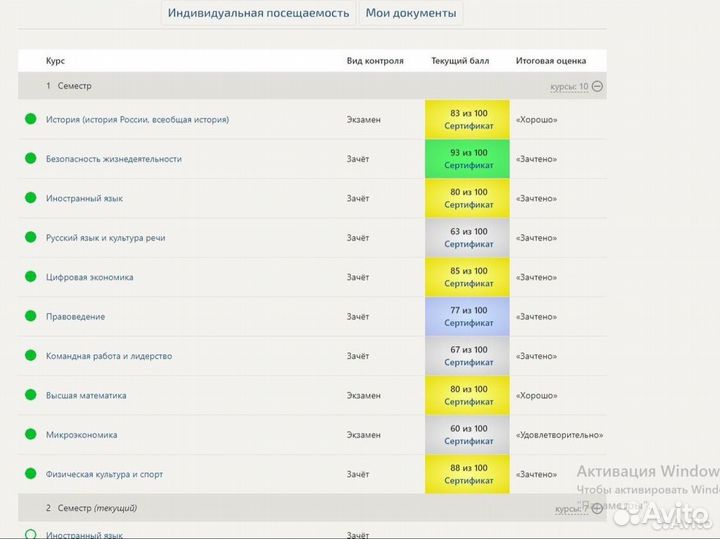The image size is (720, 539).
Task: Click the Текущий балл column header
Action: (x=460, y=61)
